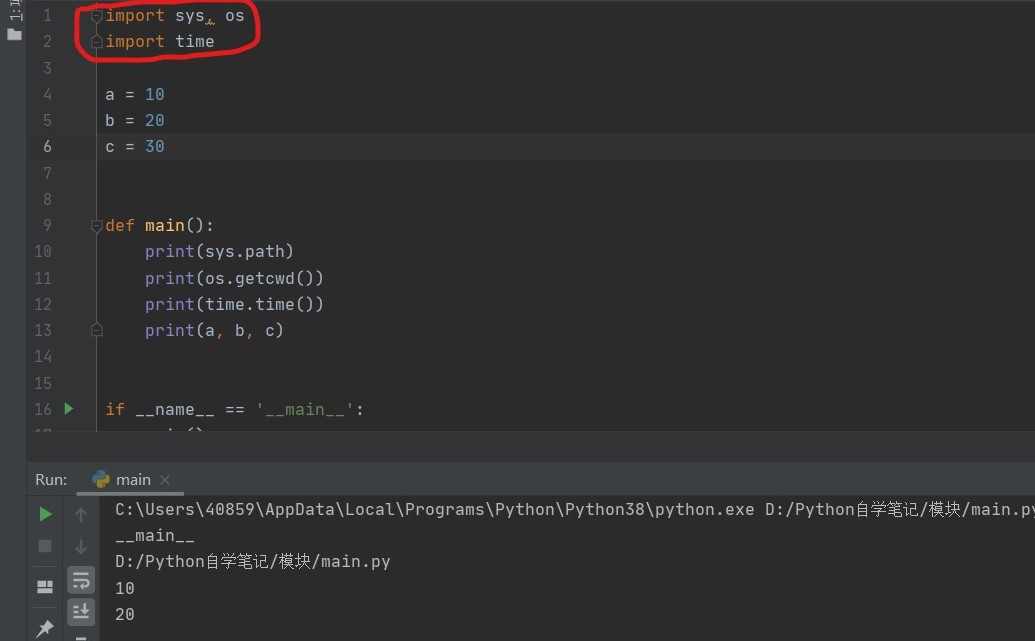Viewport: 1035px width, 641px height.
Task: Click the 'import time' code line
Action: tap(160, 42)
